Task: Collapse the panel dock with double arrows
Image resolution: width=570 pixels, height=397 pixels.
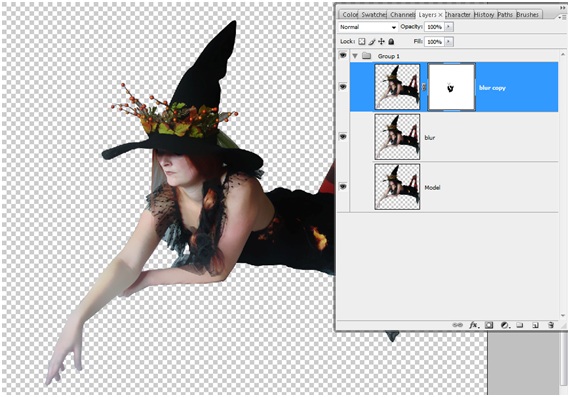Action: [x=563, y=7]
